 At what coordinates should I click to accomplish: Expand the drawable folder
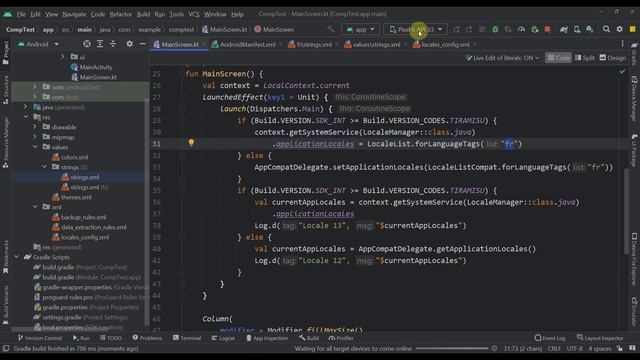click(x=35, y=127)
